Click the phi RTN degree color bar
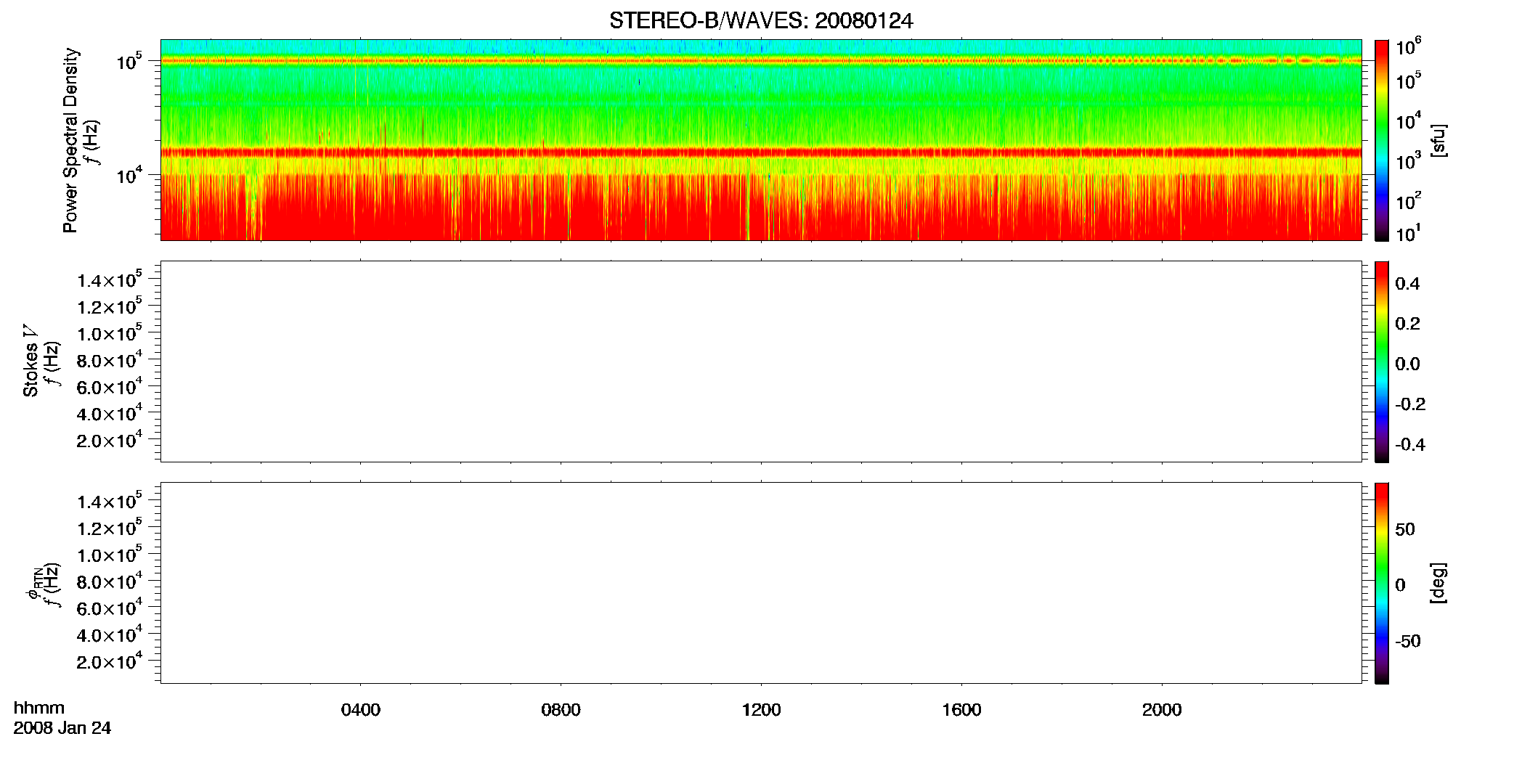This screenshot has height=784, width=1522. 1382,583
